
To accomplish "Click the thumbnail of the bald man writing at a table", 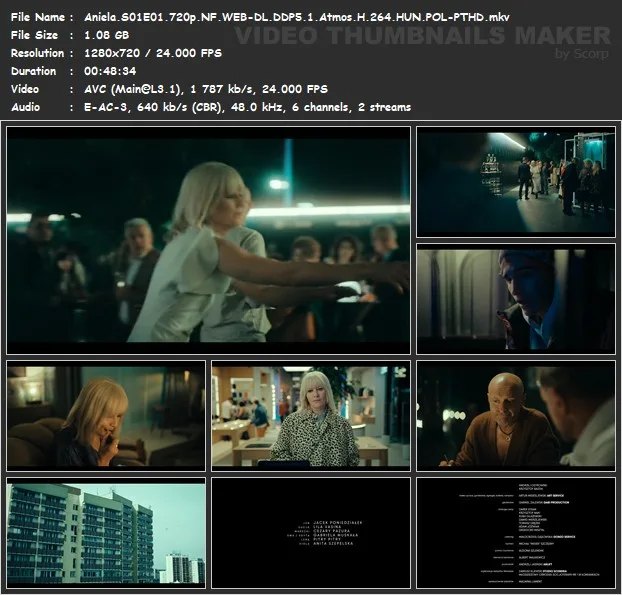I will pyautogui.click(x=516, y=416).
